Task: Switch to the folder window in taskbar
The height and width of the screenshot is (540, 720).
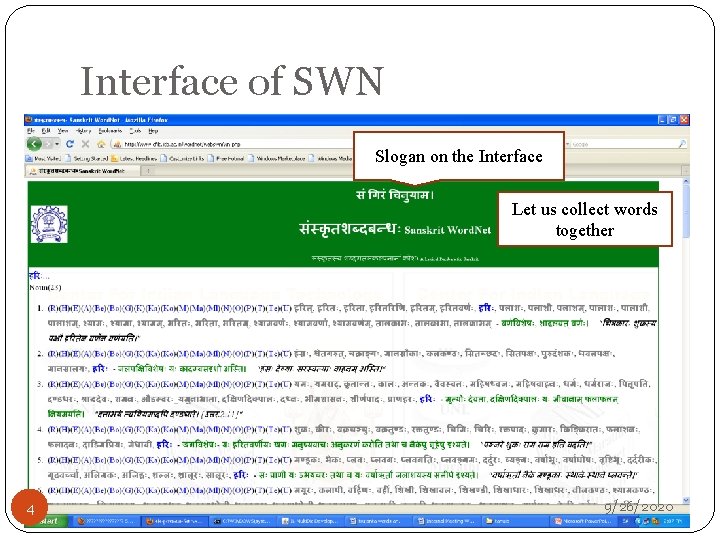Action: [x=514, y=521]
